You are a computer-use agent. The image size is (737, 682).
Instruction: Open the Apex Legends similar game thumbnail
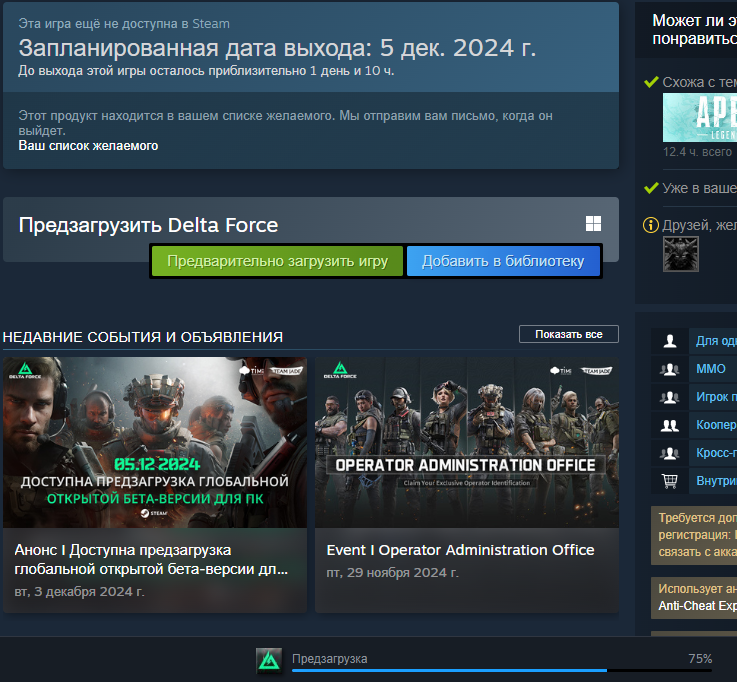tap(700, 118)
